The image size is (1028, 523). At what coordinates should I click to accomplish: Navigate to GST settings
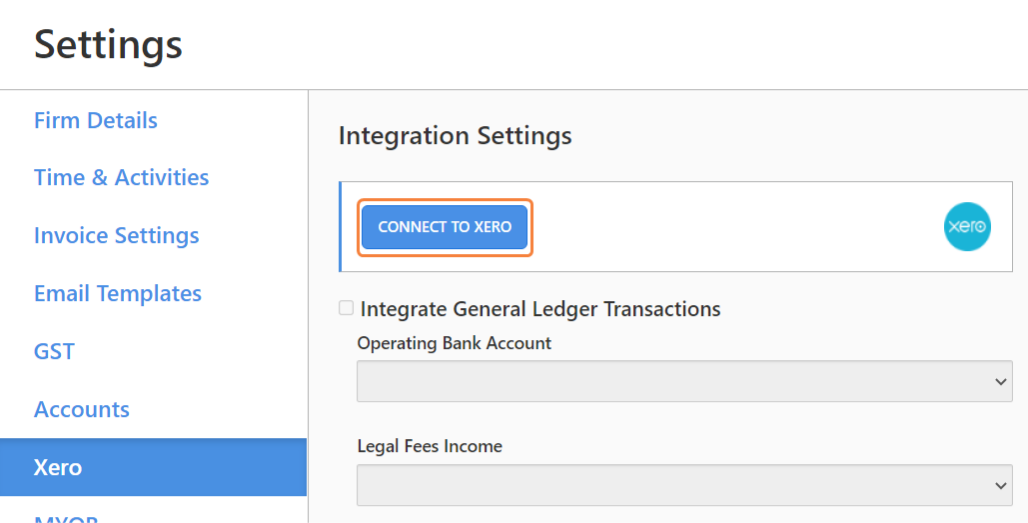[x=54, y=352]
